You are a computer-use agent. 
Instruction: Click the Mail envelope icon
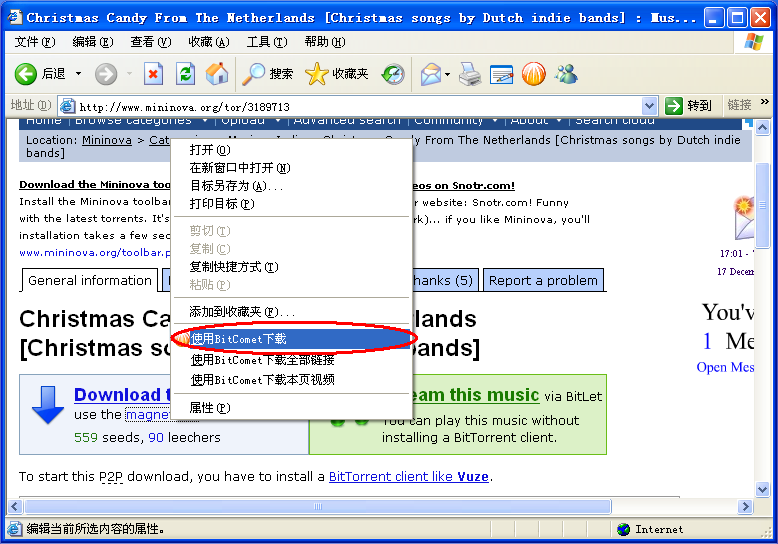point(430,74)
